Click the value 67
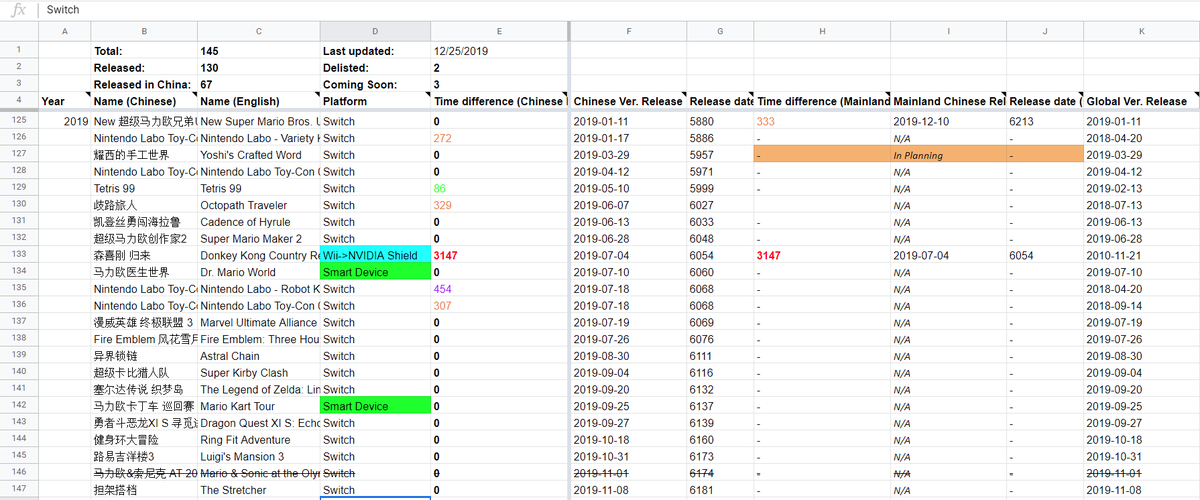This screenshot has width=1200, height=500. [259, 85]
